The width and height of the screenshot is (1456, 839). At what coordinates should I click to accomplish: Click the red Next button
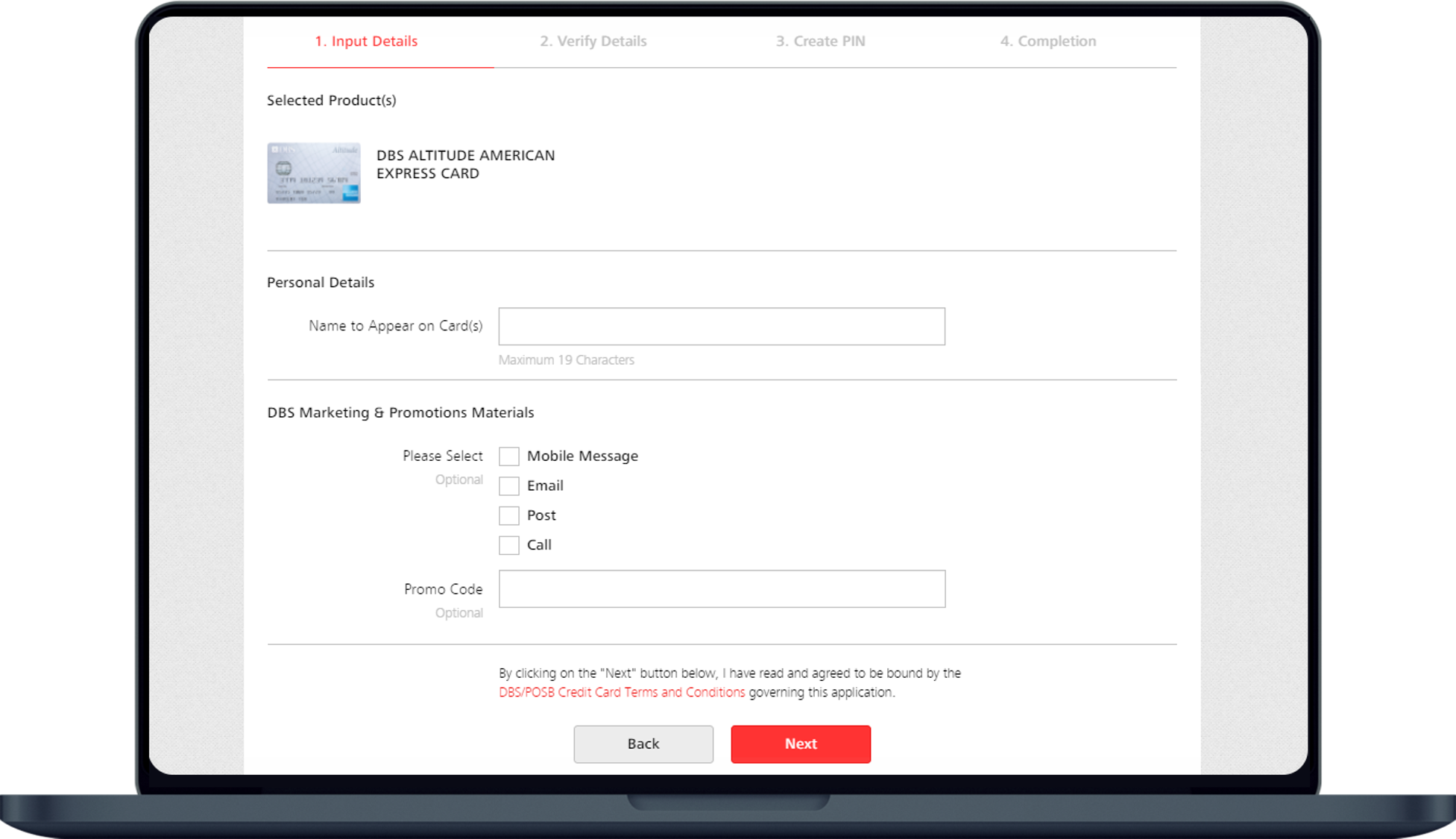[801, 744]
